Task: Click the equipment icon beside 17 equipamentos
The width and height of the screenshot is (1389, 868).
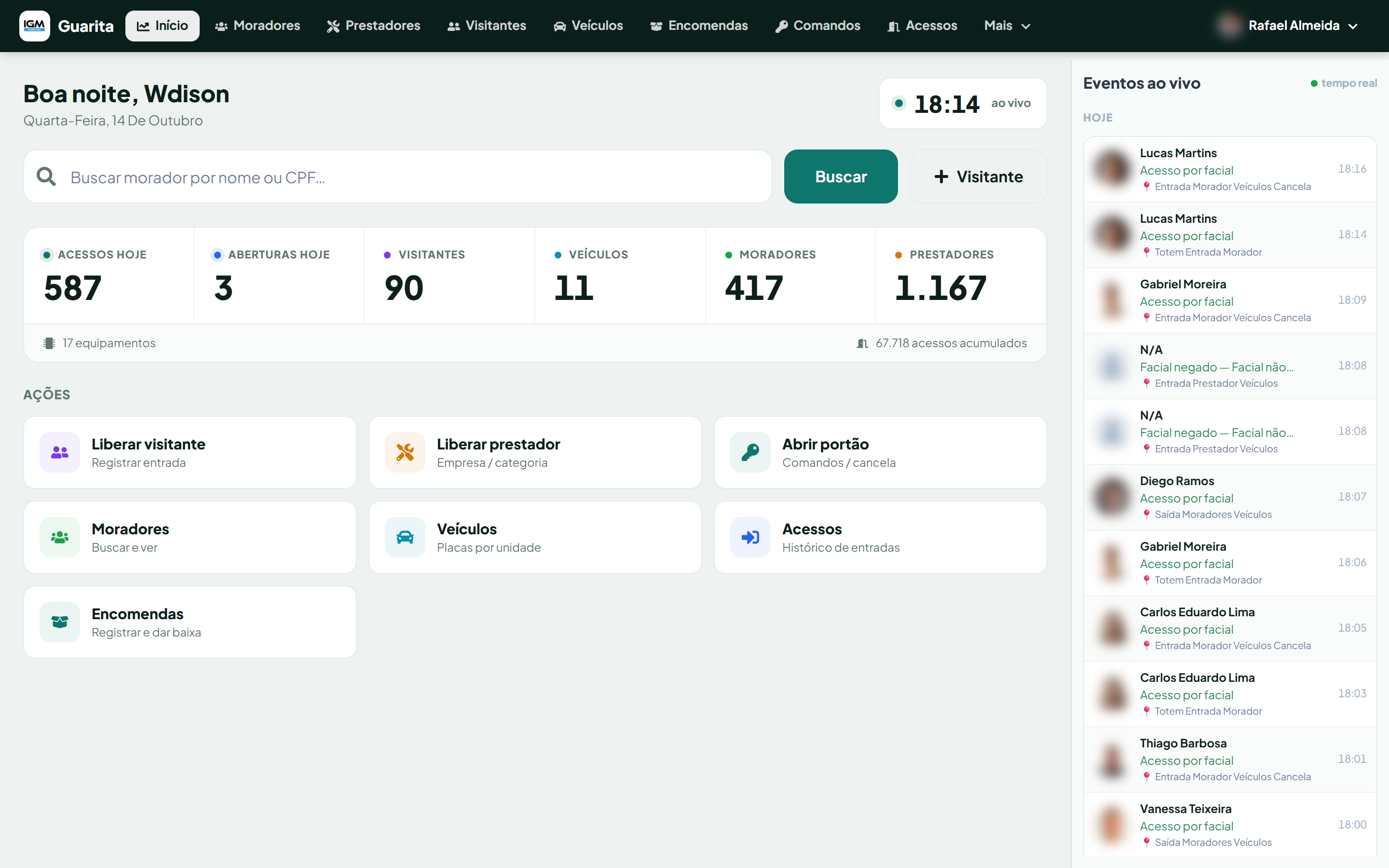Action: click(x=49, y=343)
